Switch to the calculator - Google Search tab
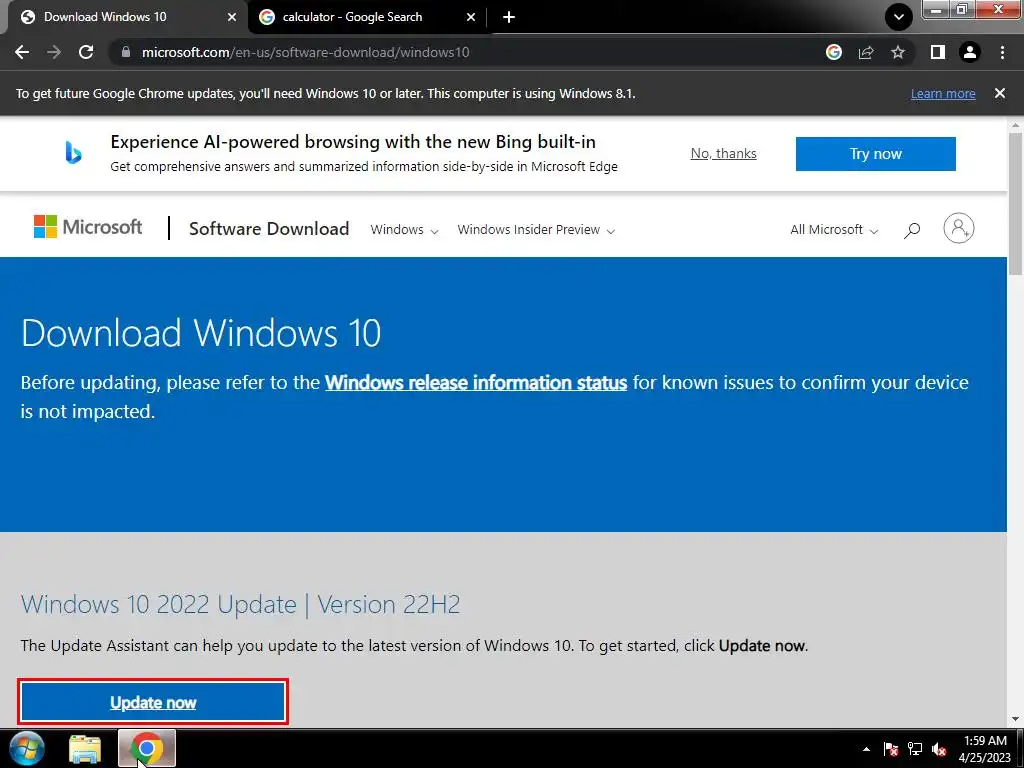Image resolution: width=1024 pixels, height=768 pixels. [368, 17]
